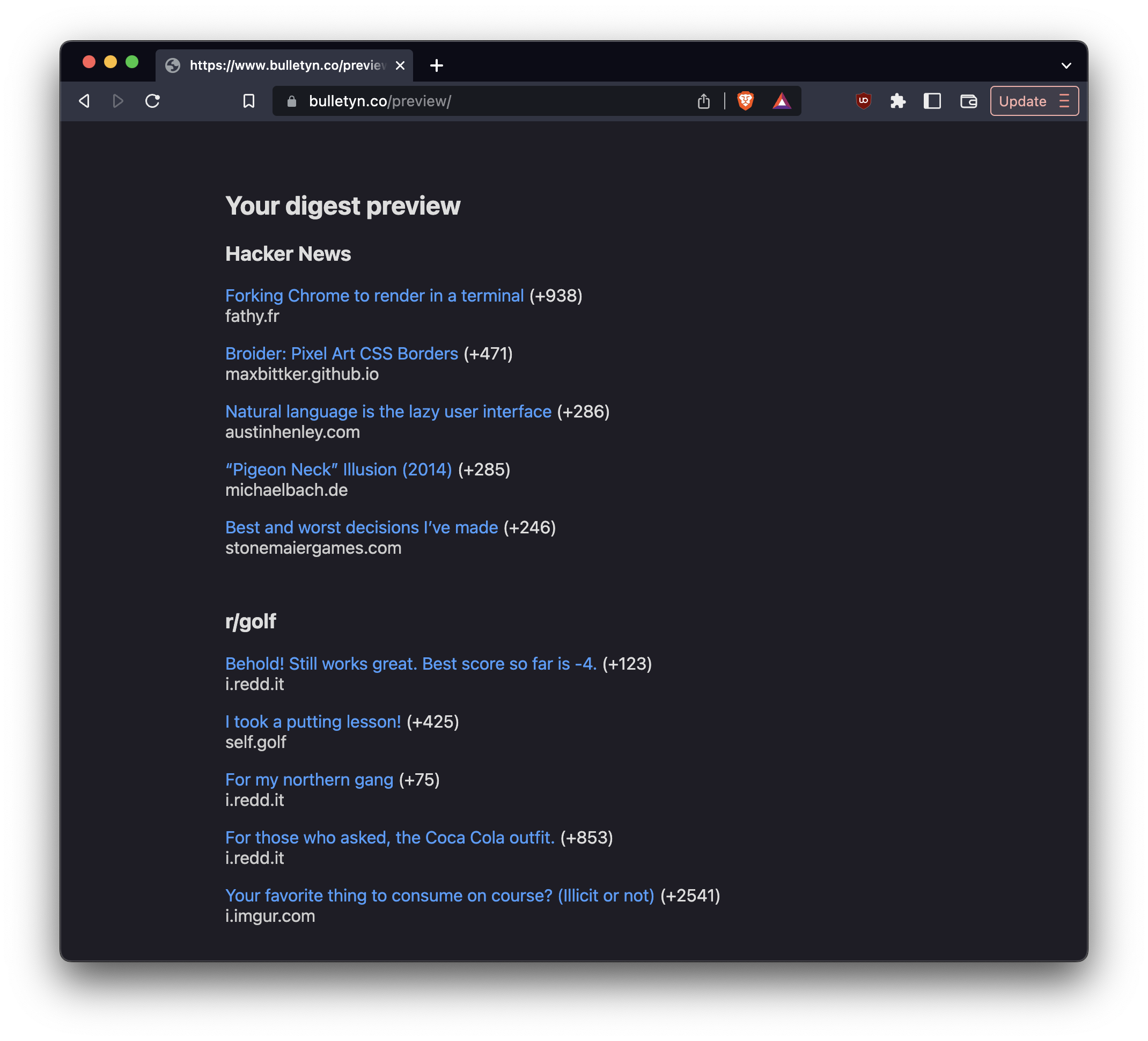Click the green fullscreen window button

point(132,62)
